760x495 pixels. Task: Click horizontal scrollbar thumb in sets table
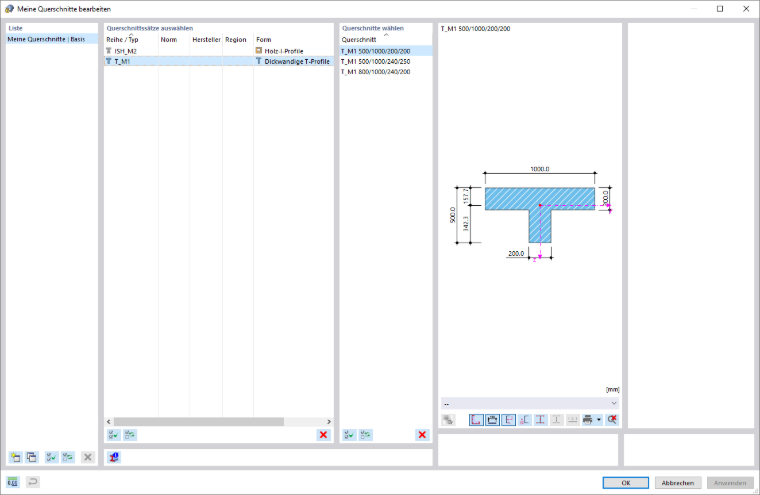(199, 422)
